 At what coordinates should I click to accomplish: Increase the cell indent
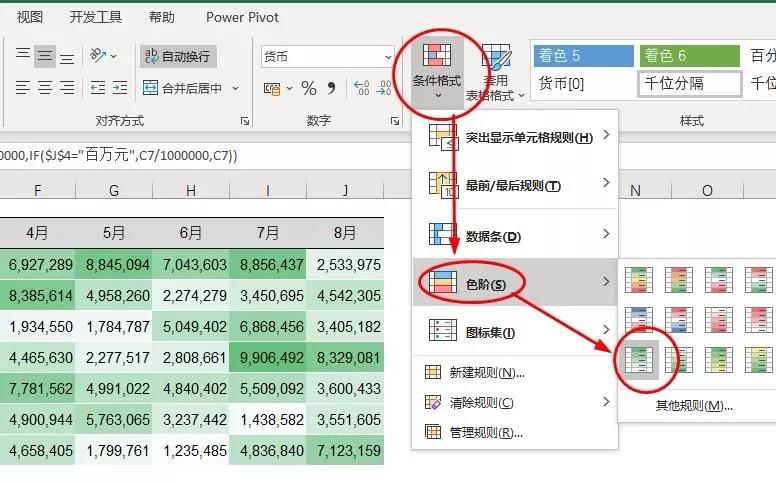point(120,88)
